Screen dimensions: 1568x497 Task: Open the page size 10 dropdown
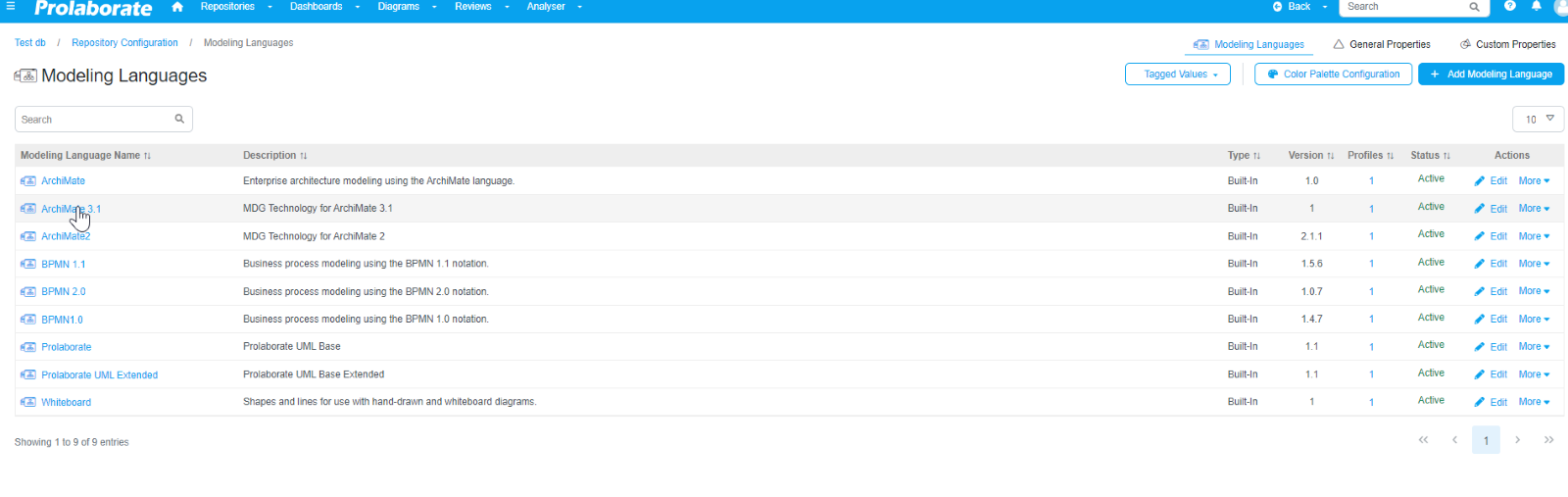[x=1539, y=119]
